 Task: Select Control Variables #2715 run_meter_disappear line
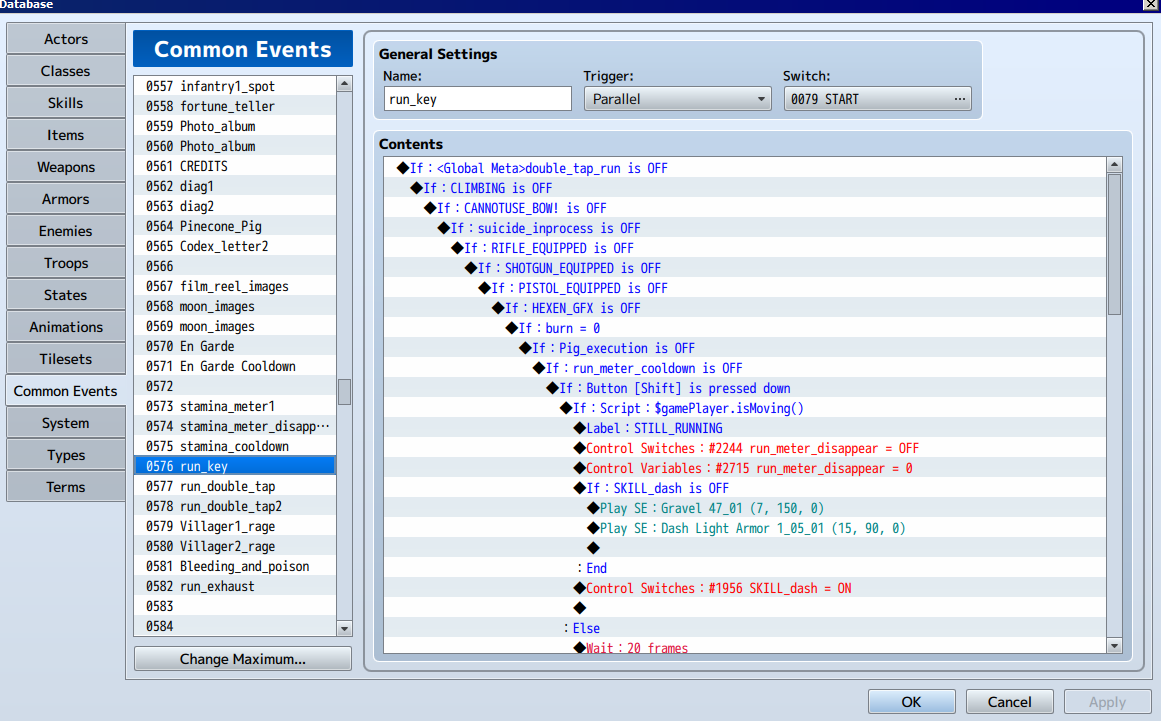coord(746,468)
